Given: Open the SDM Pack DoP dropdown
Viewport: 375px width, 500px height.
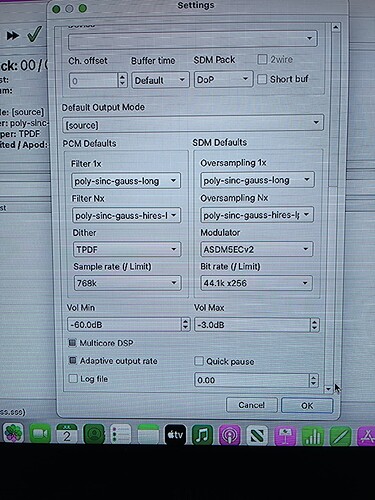Looking at the screenshot, I should [x=223, y=79].
